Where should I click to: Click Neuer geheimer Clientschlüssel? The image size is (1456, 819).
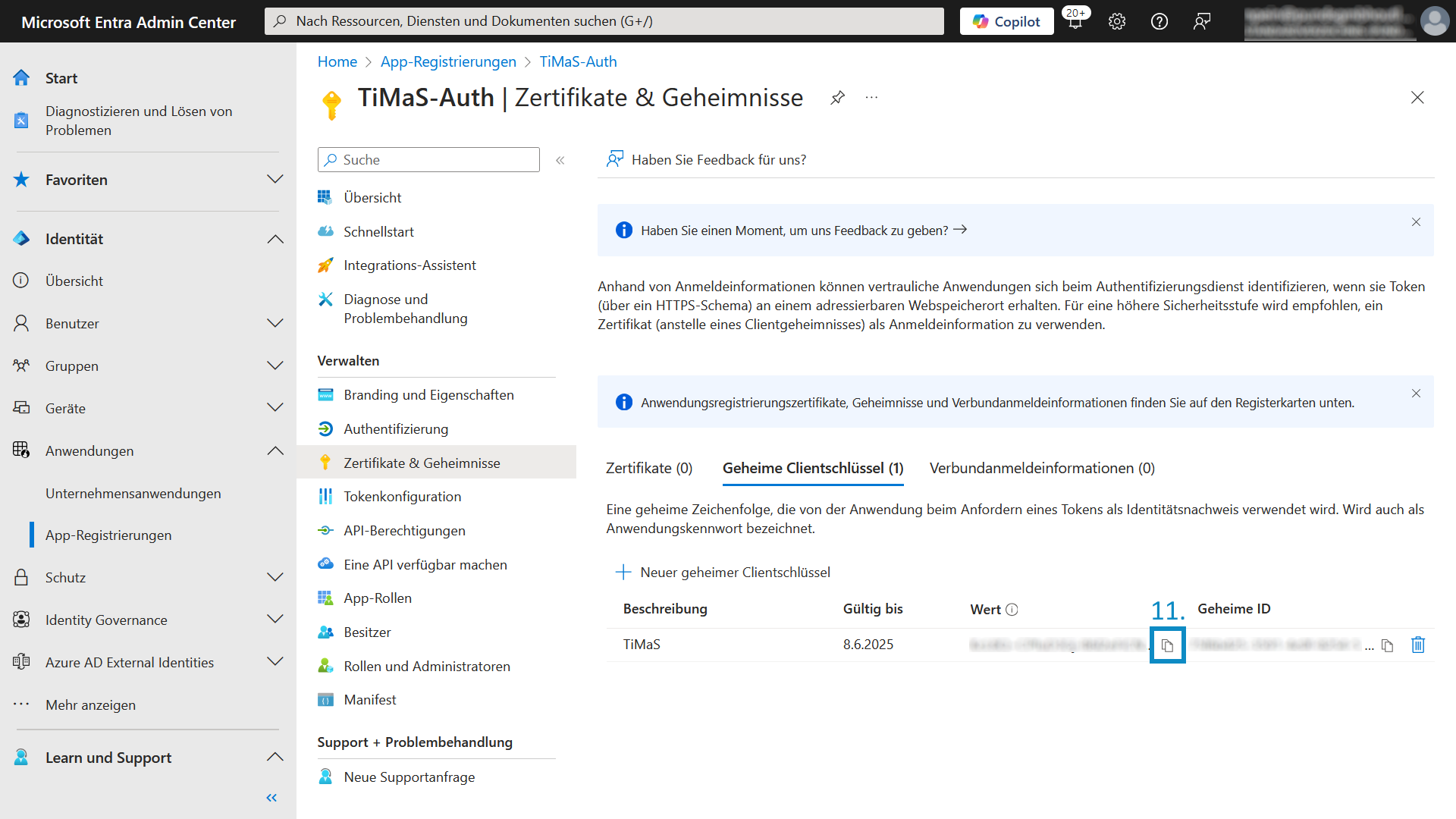pyautogui.click(x=723, y=573)
